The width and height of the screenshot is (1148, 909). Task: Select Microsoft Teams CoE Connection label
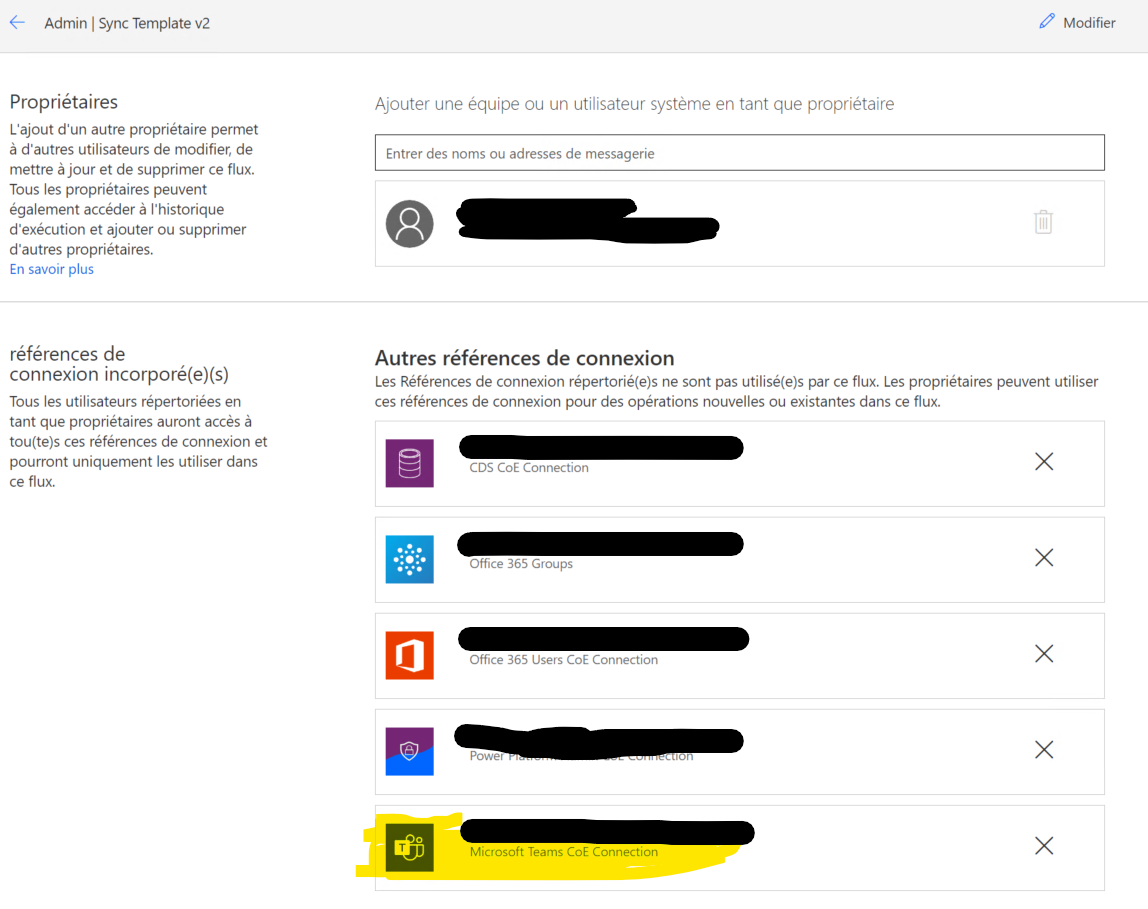(563, 852)
